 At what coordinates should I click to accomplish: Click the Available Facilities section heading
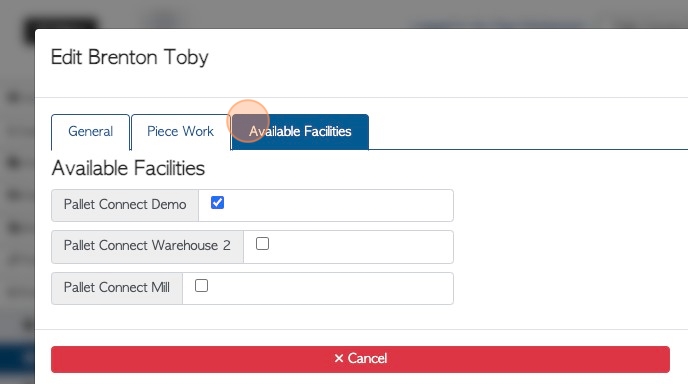coord(128,168)
